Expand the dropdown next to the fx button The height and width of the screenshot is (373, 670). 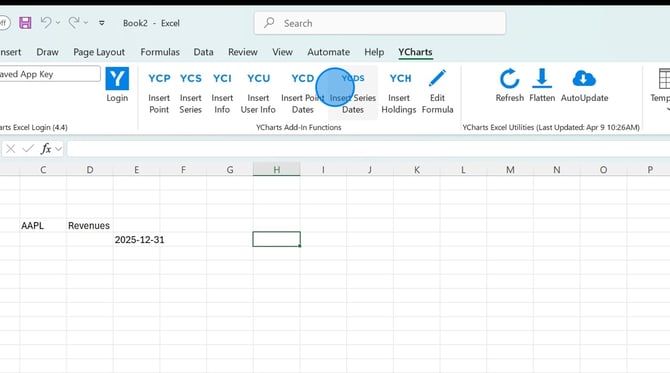point(59,149)
